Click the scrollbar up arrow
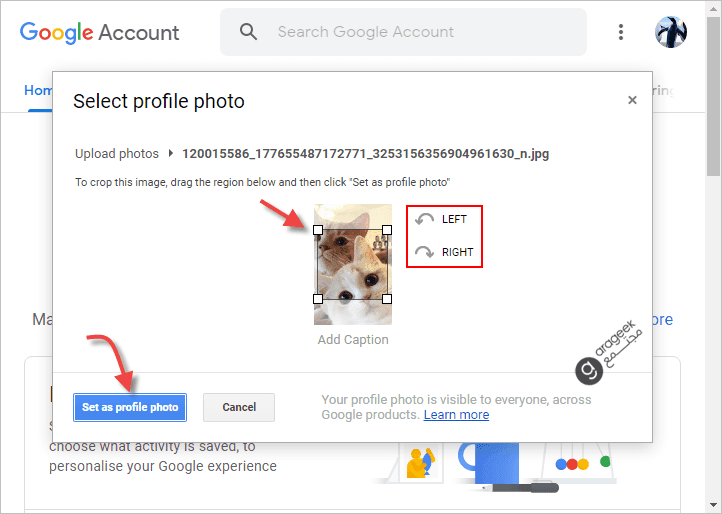This screenshot has height=514, width=722. point(713,8)
